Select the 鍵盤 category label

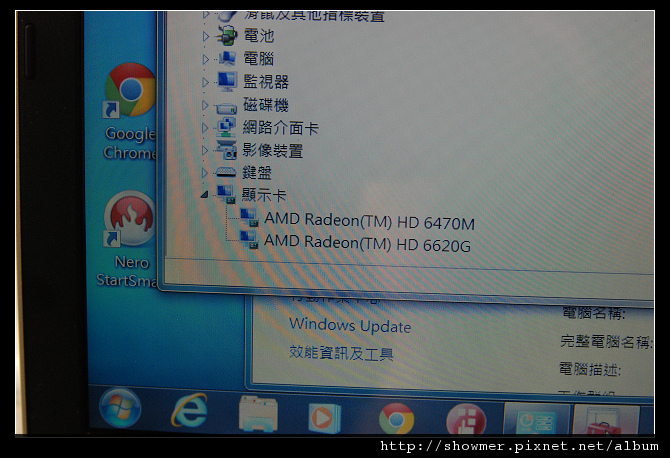(257, 172)
